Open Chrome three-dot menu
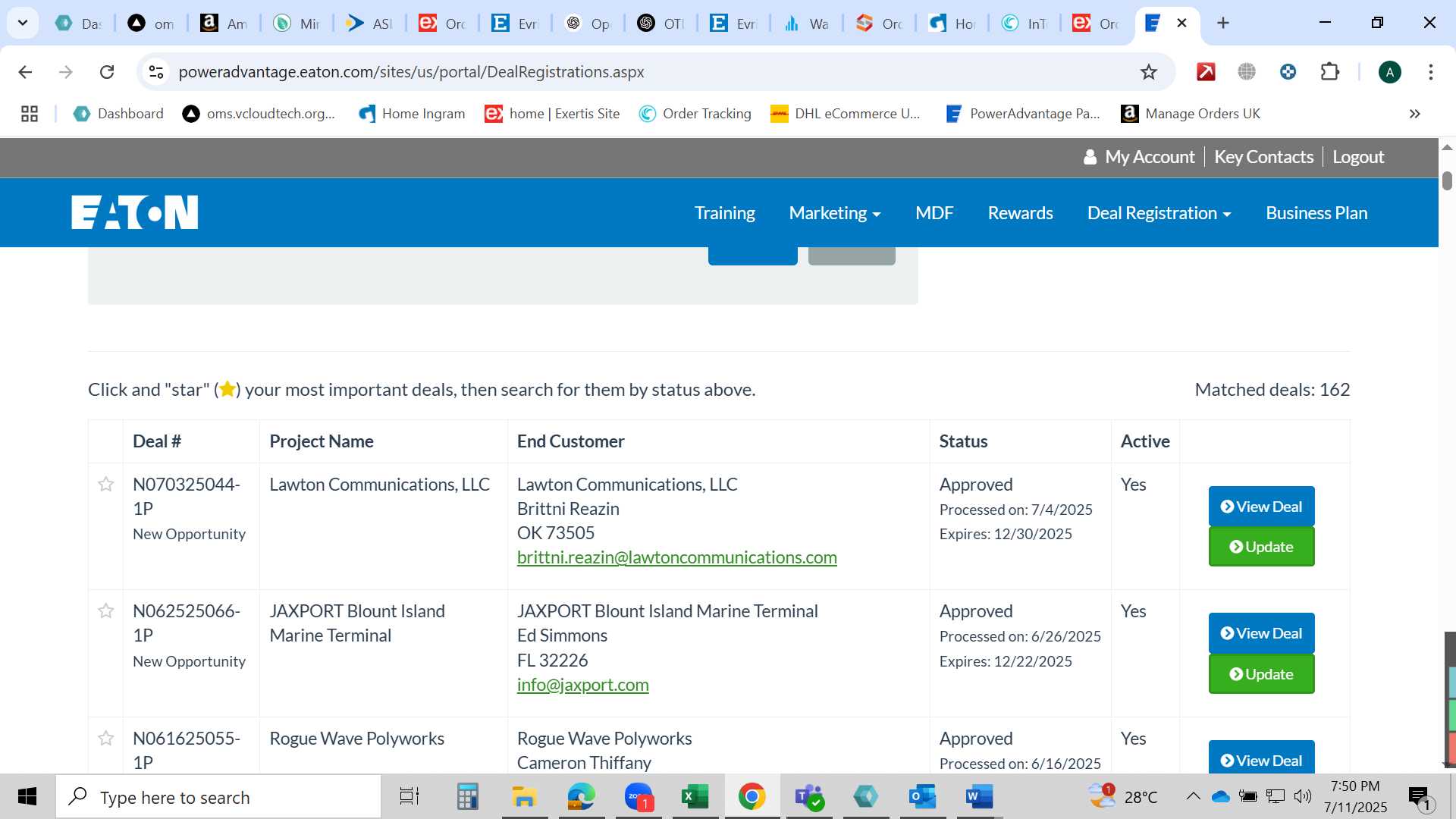 1430,72
